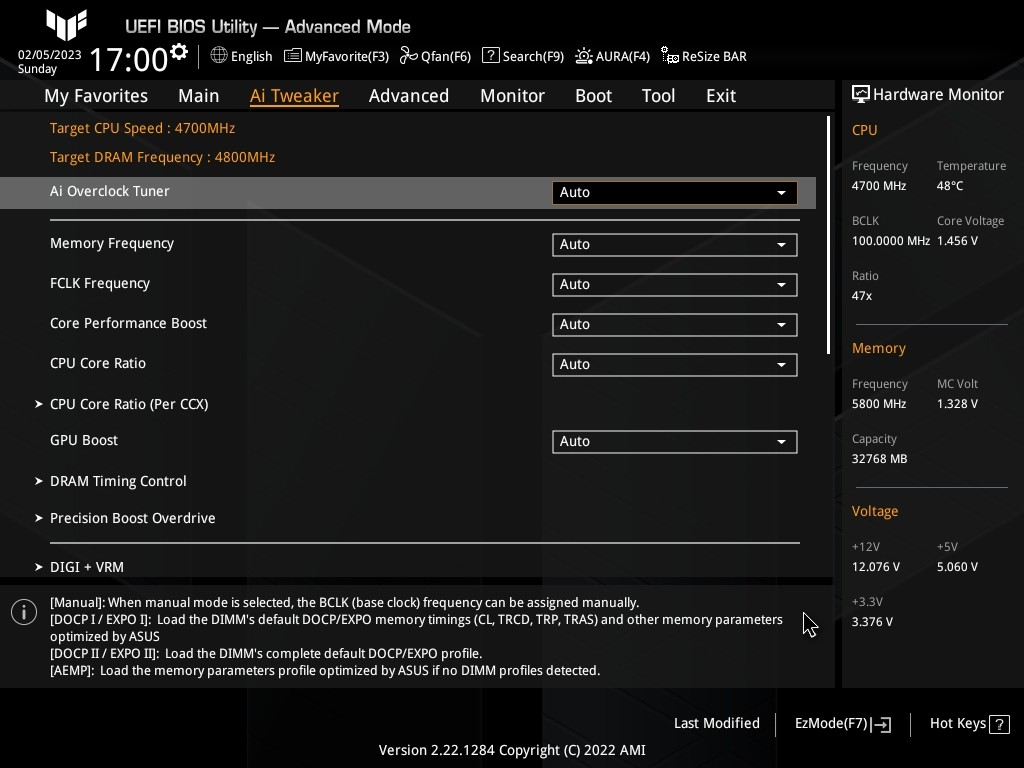The image size is (1024, 768).
Task: Expand CPU Core Ratio (Per CCX)
Action: tap(129, 404)
